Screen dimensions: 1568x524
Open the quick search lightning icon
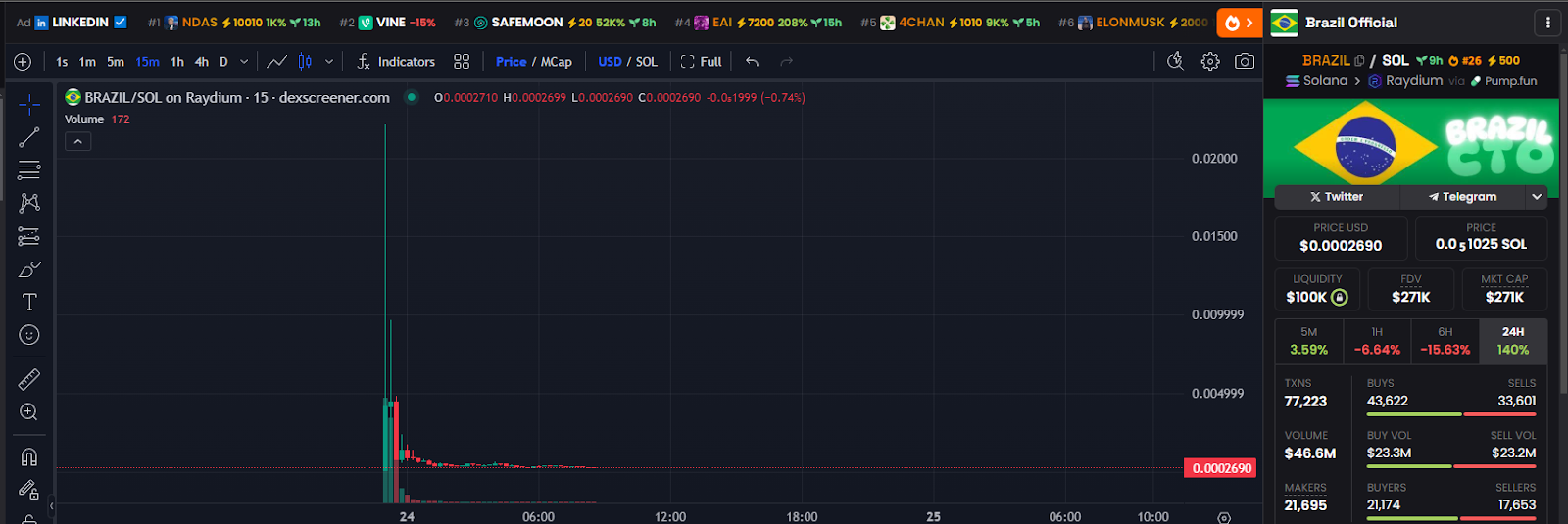click(1175, 62)
